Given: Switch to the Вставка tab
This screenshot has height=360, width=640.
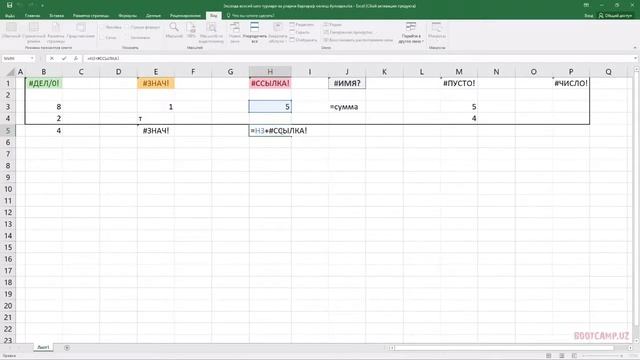Looking at the screenshot, I should point(56,16).
